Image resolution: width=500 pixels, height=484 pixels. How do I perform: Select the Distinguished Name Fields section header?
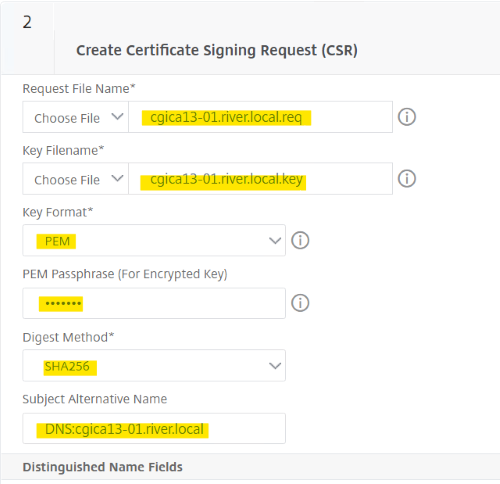[x=102, y=467]
